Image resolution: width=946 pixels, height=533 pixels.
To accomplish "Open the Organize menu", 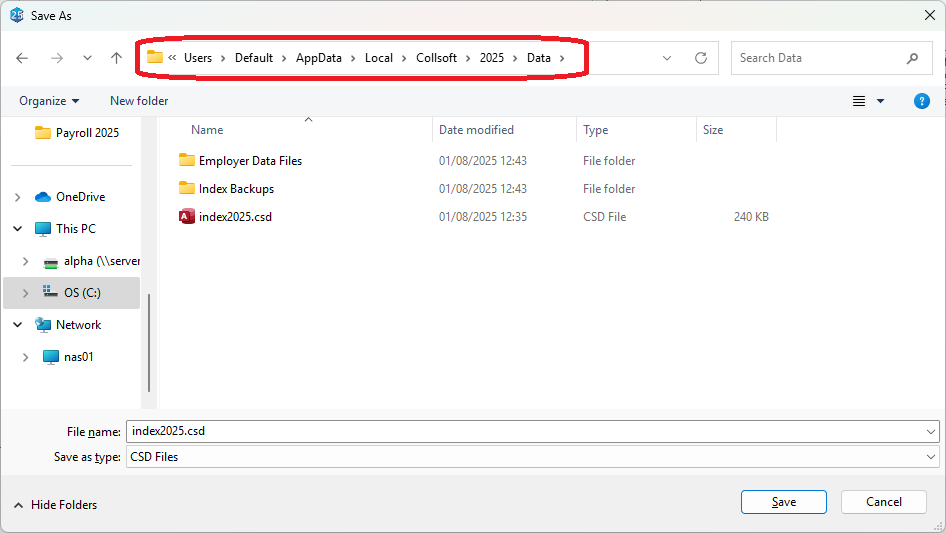I will (49, 101).
